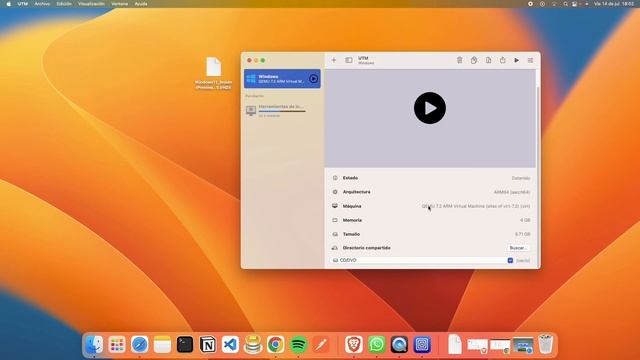This screenshot has width=640, height=360.
Task: Toggle the sidebar visibility icon
Action: pyautogui.click(x=349, y=60)
